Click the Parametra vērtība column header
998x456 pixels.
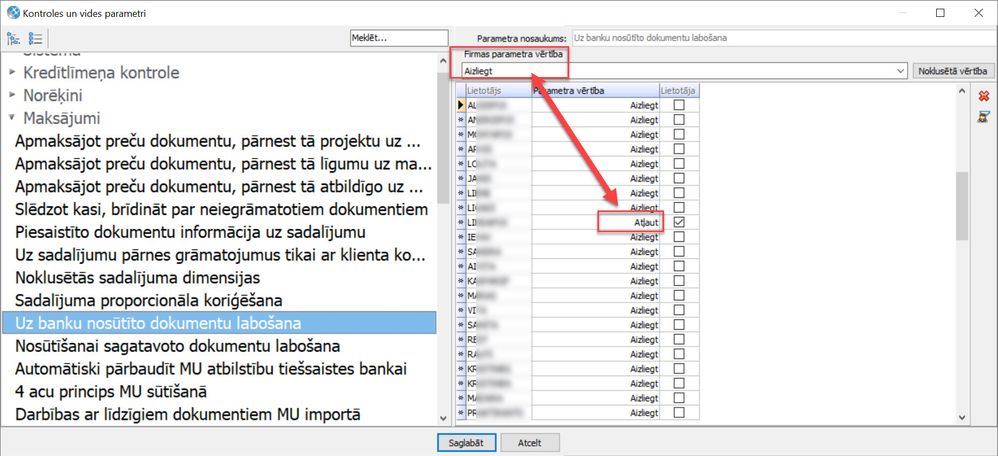595,91
